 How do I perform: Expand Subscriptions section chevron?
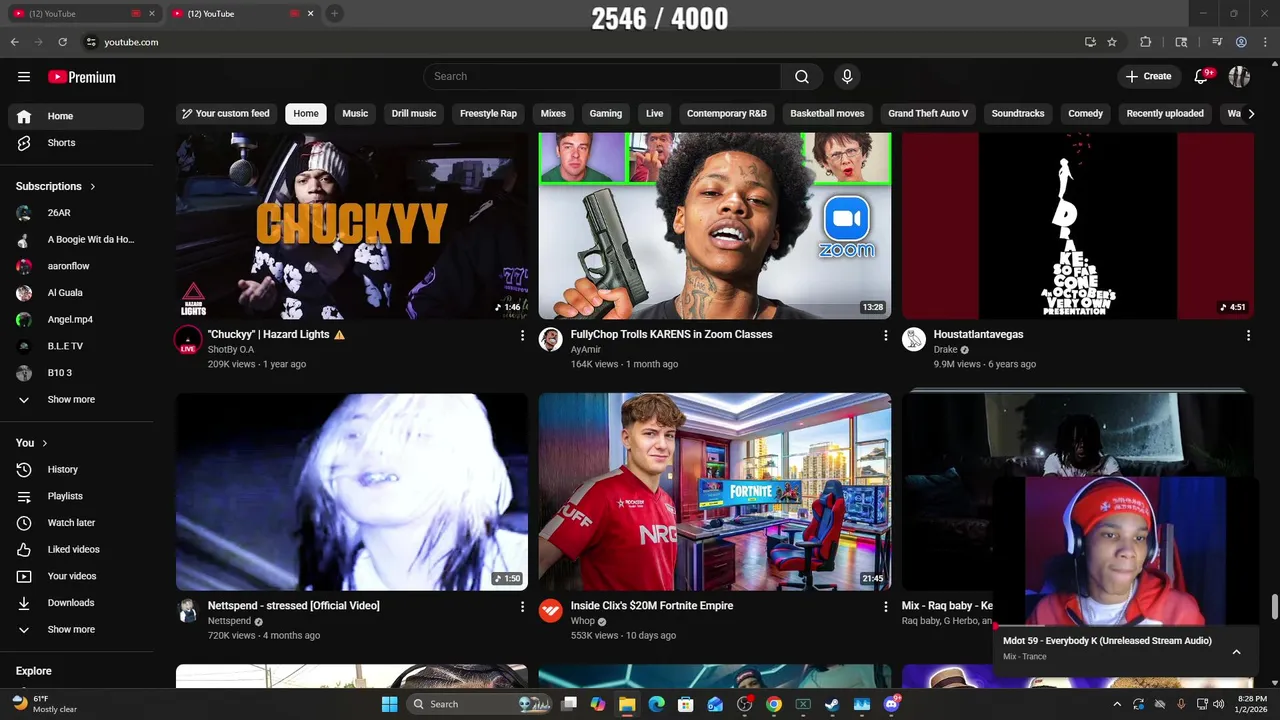pos(93,186)
